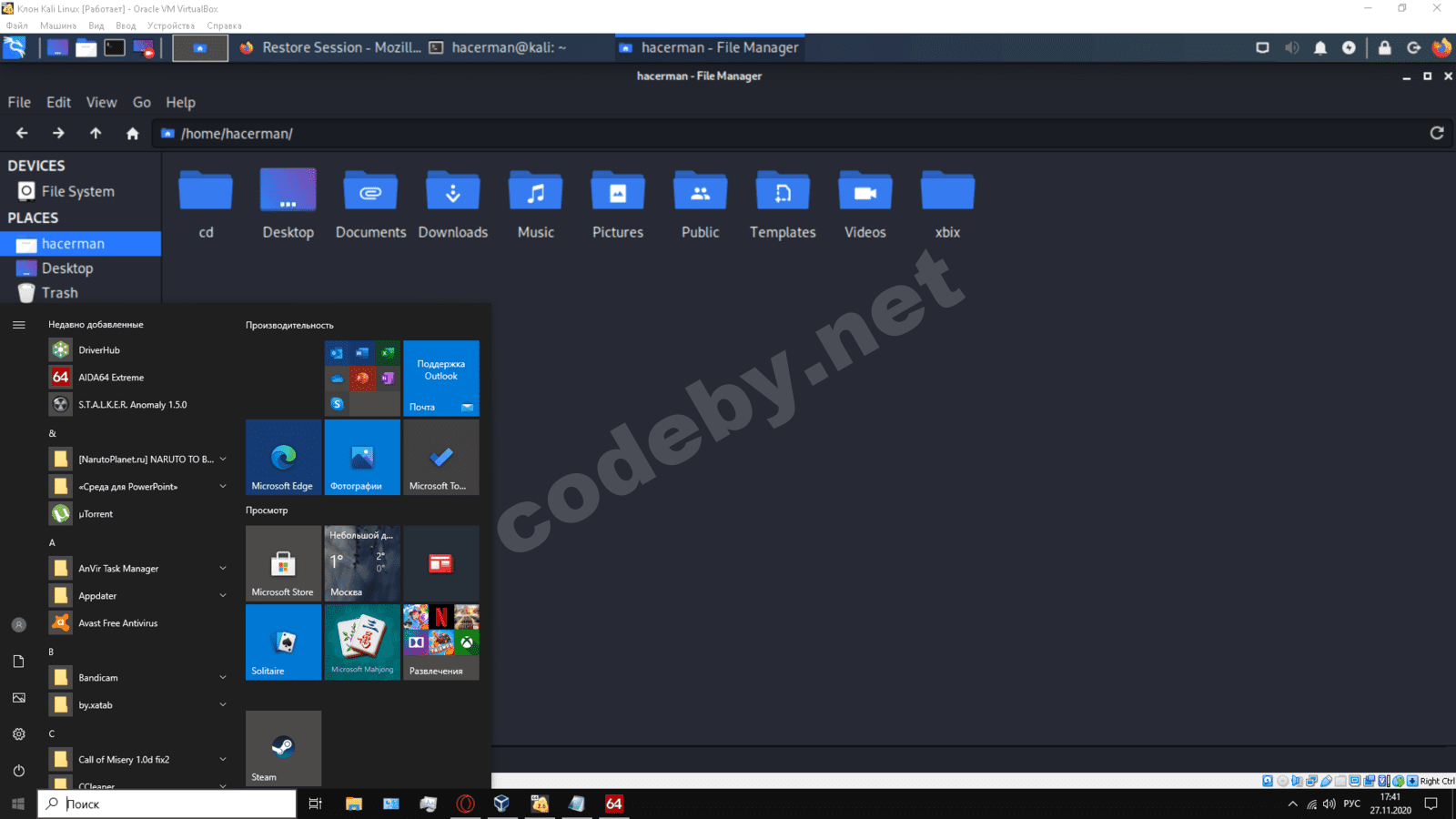This screenshot has width=1456, height=819.
Task: Open the File menu in File Manager
Action: pos(19,103)
